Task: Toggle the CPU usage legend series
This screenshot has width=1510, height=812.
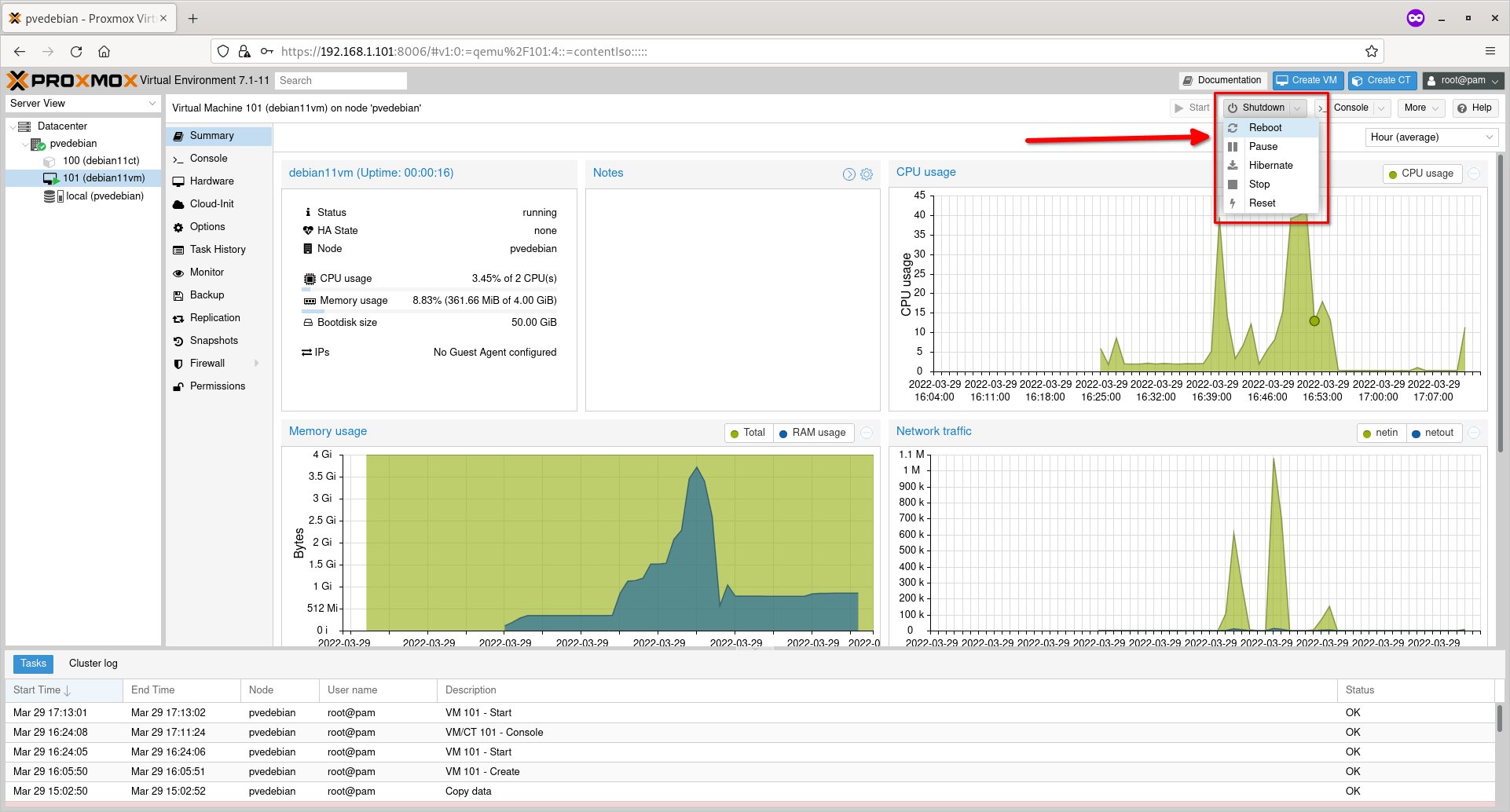Action: click(x=1422, y=174)
